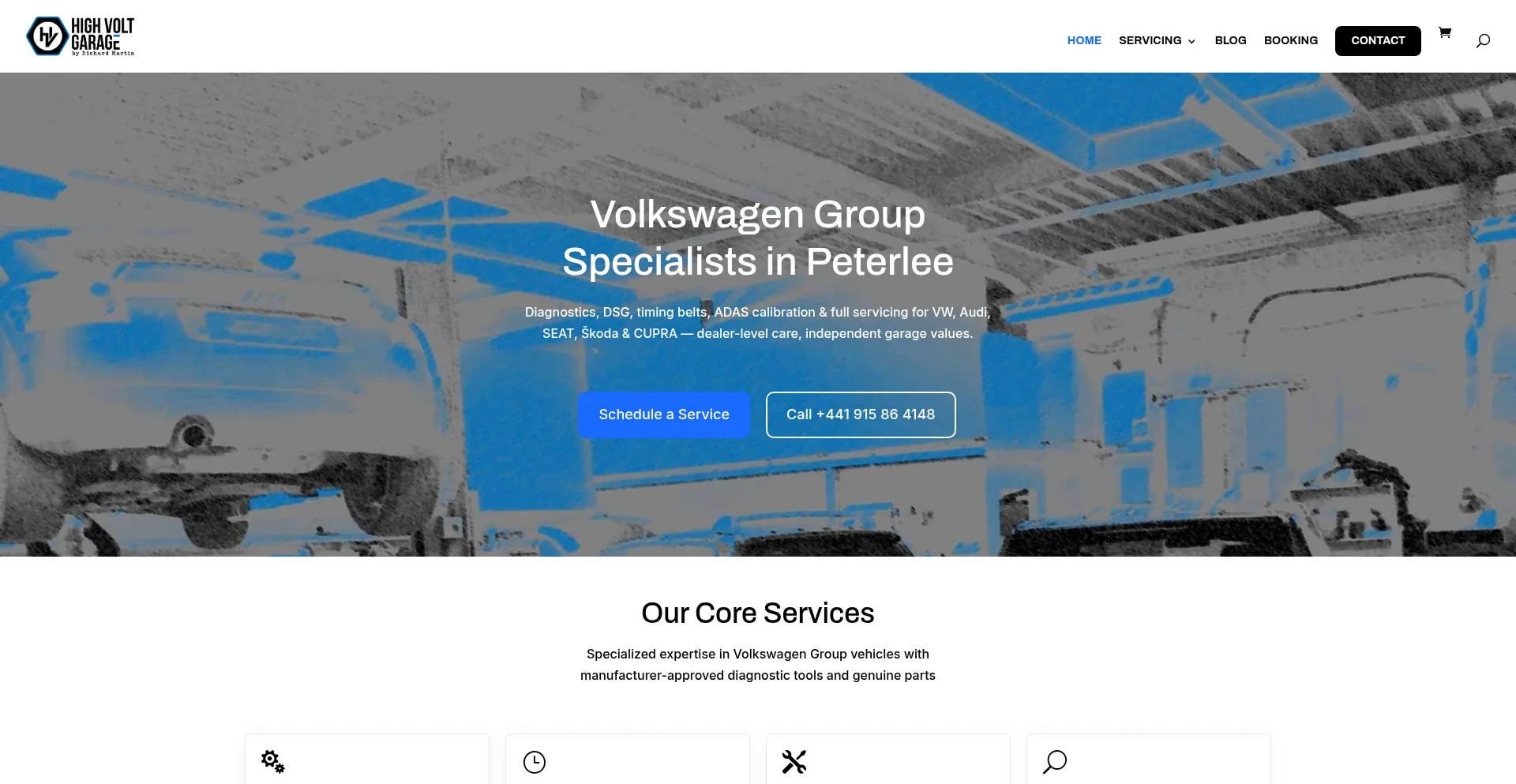Open the Servicing menu item
Screen dimensions: 1516x784
[1150, 40]
